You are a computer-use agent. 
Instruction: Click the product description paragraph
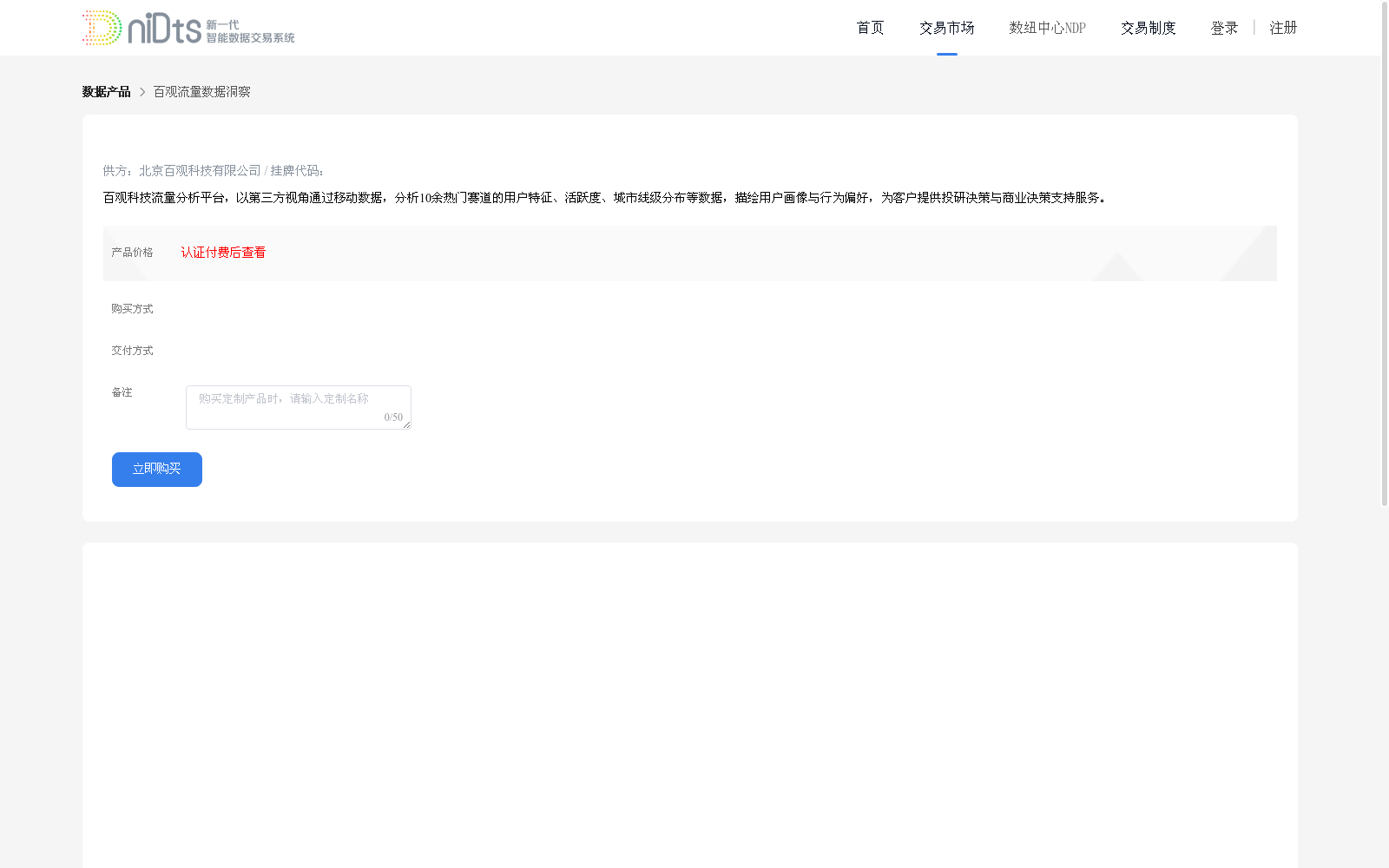click(x=604, y=198)
